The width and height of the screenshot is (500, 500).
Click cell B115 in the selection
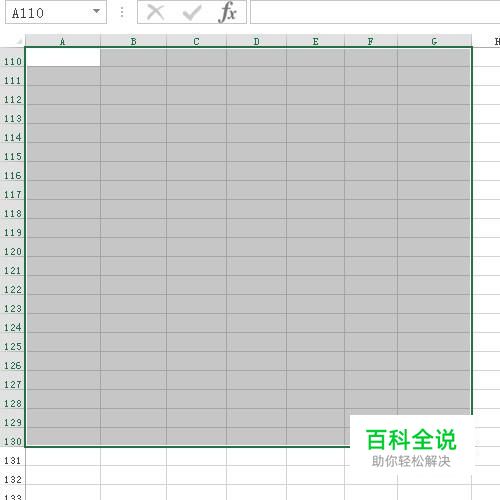pos(133,152)
